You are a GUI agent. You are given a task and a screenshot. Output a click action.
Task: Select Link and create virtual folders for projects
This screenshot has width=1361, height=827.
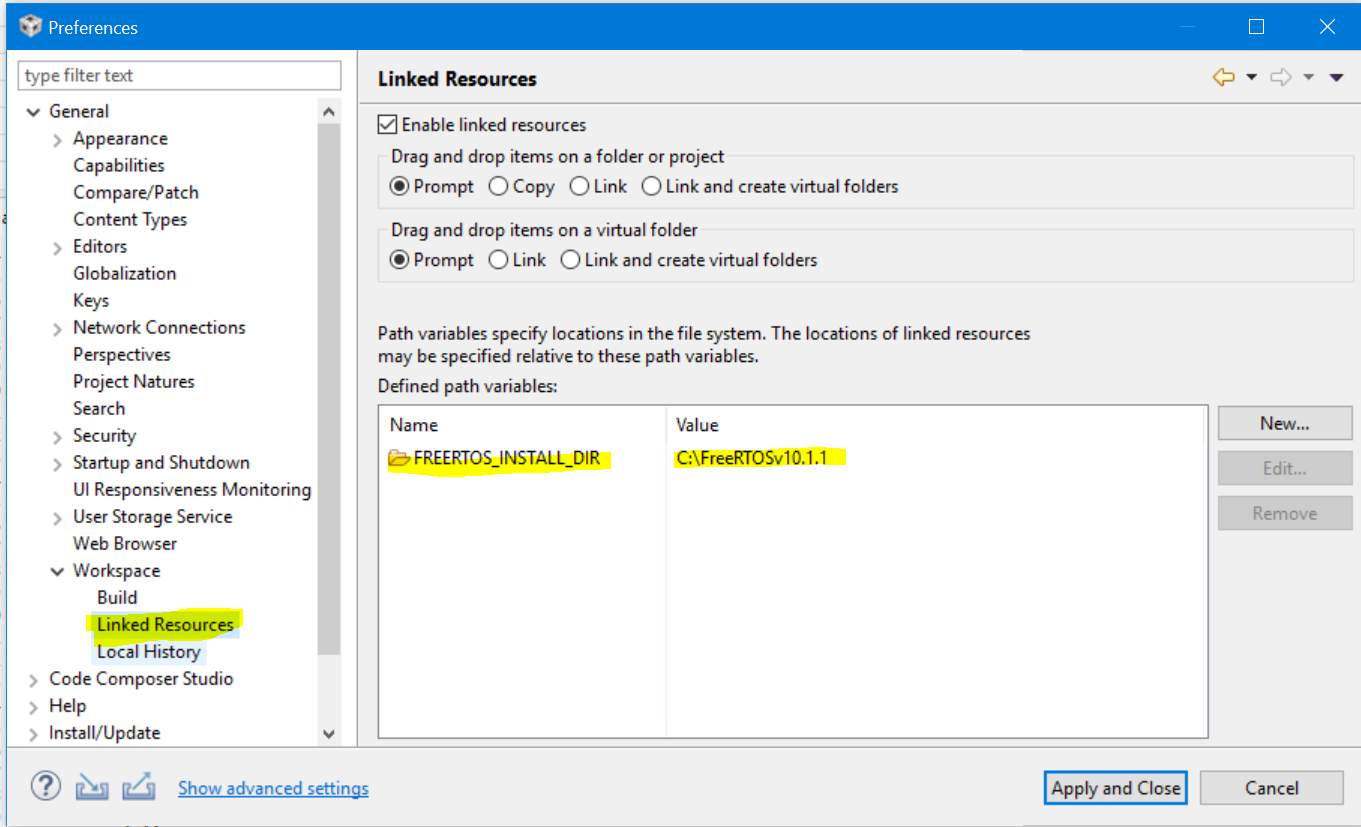(652, 186)
